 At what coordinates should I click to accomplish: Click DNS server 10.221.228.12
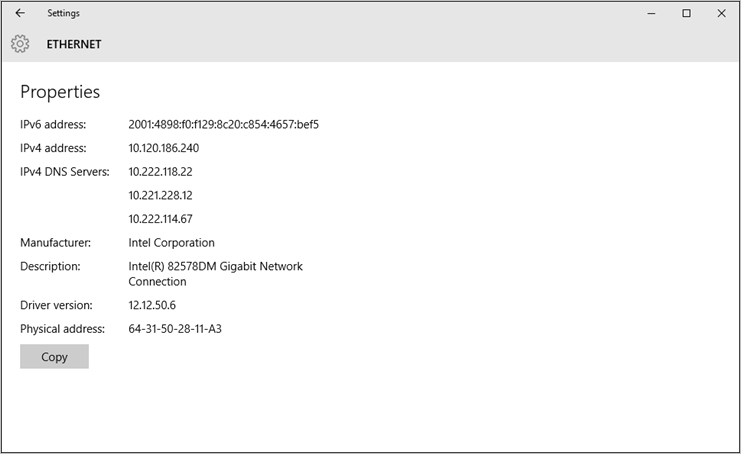pos(160,195)
